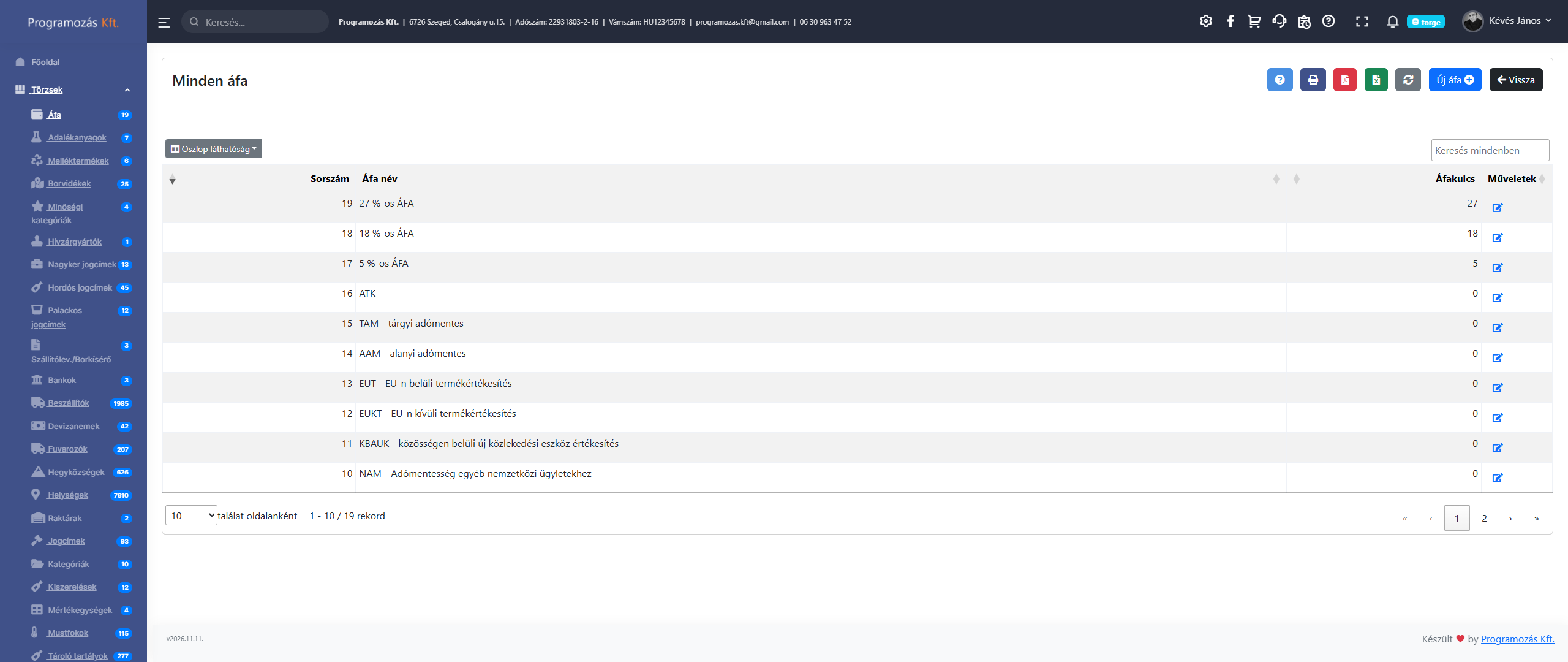Click the Új áfa button

[x=1454, y=80]
